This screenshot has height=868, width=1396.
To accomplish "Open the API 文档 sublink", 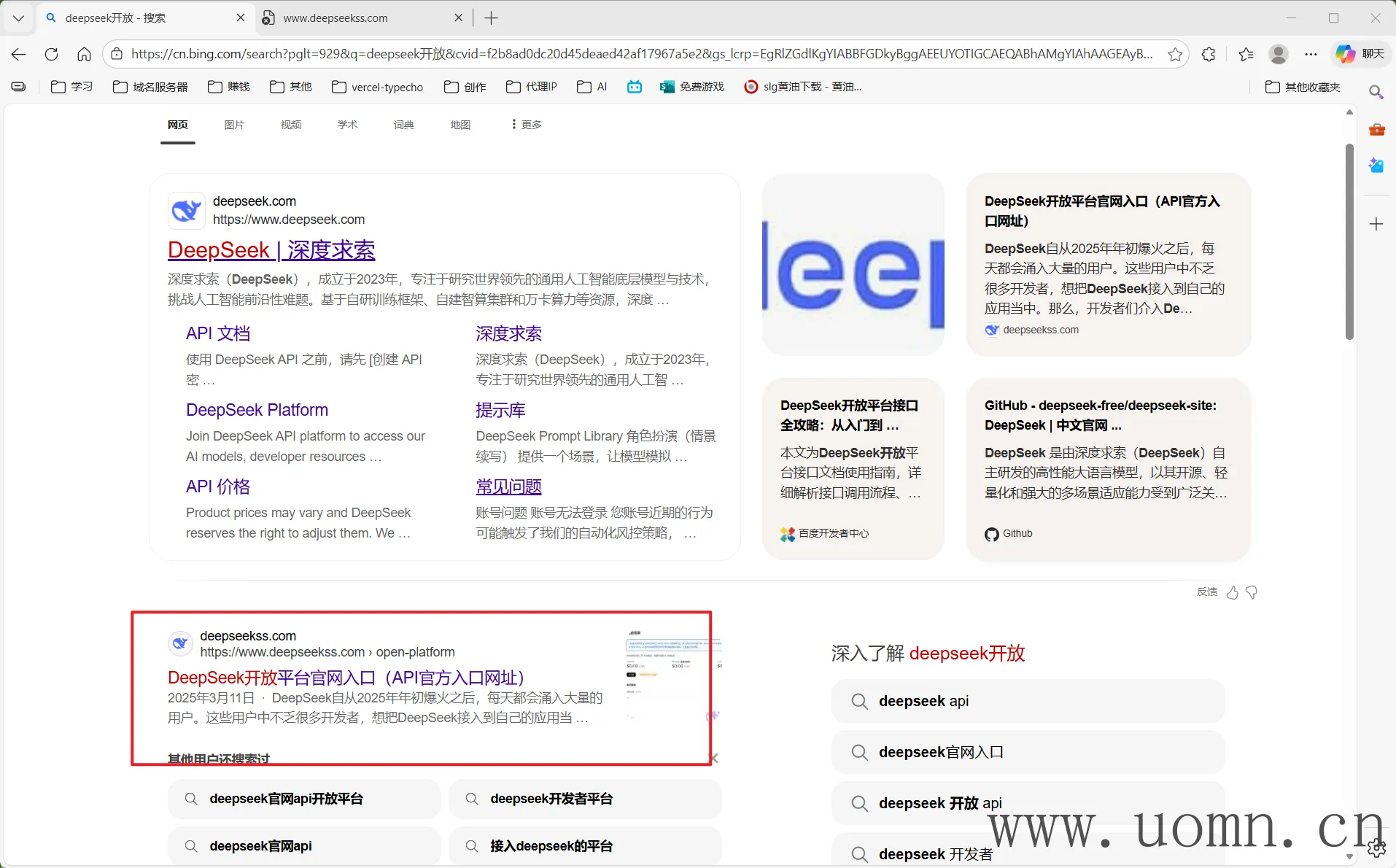I will (218, 333).
